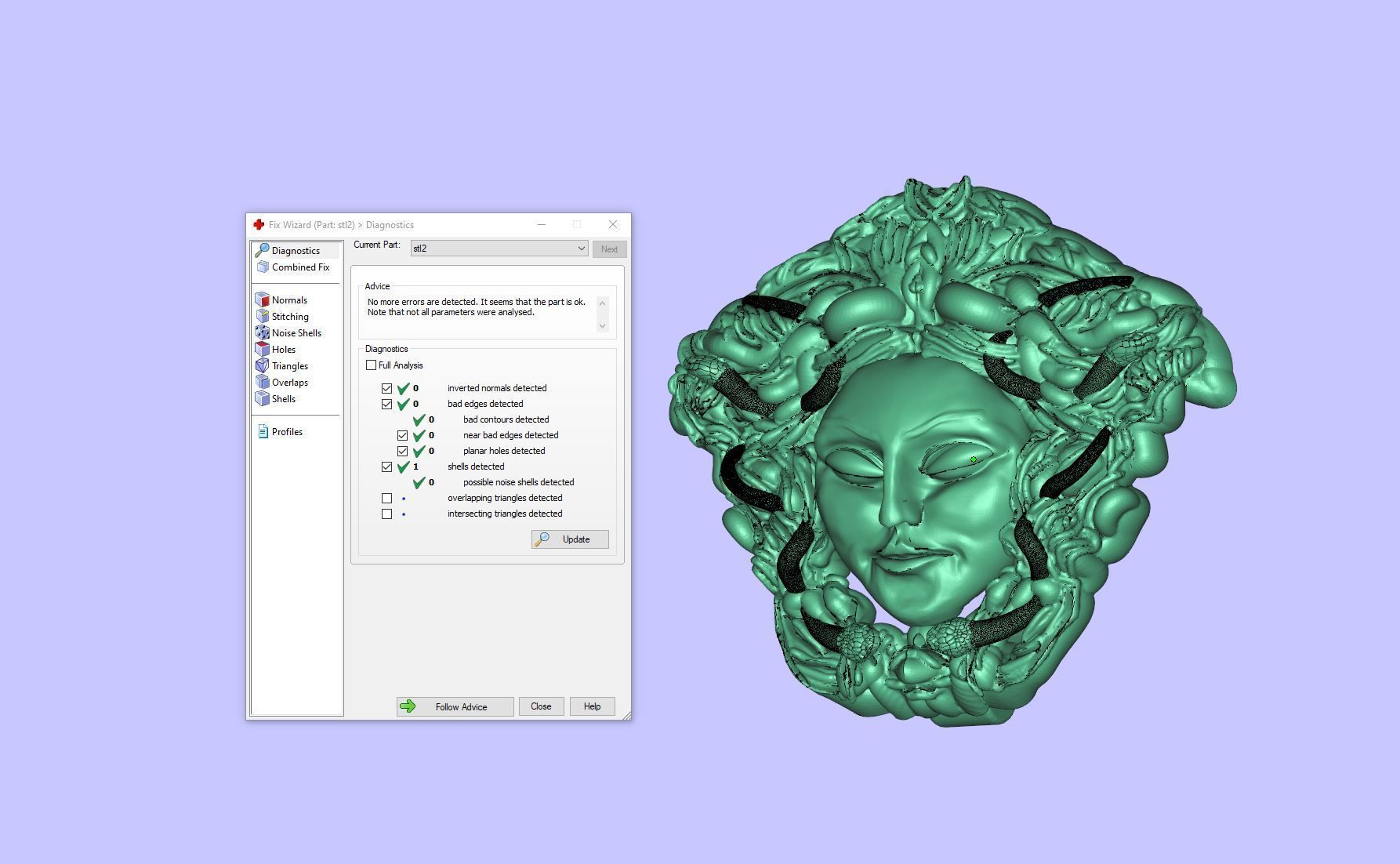Viewport: 1400px width, 864px height.
Task: Click 'inverted normals detected' label
Action: tap(497, 388)
